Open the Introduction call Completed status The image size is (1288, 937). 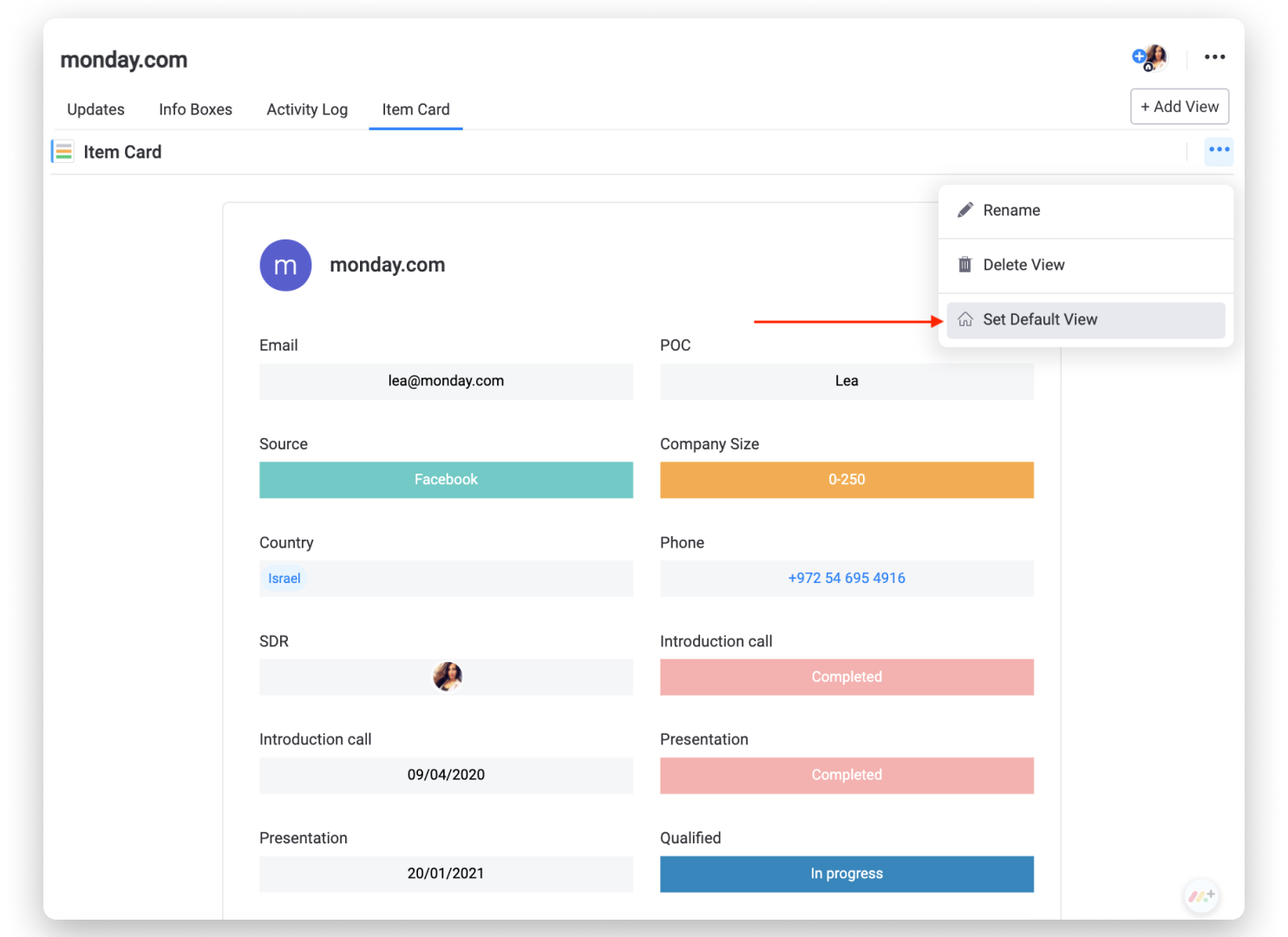[x=847, y=677]
